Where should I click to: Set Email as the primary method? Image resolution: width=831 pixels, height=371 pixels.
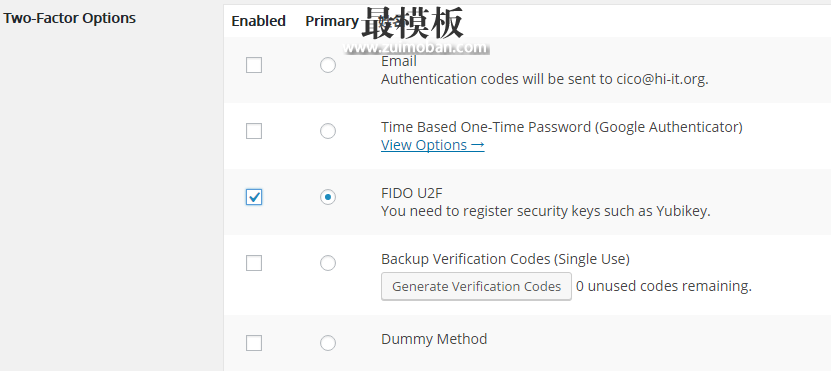tap(328, 65)
